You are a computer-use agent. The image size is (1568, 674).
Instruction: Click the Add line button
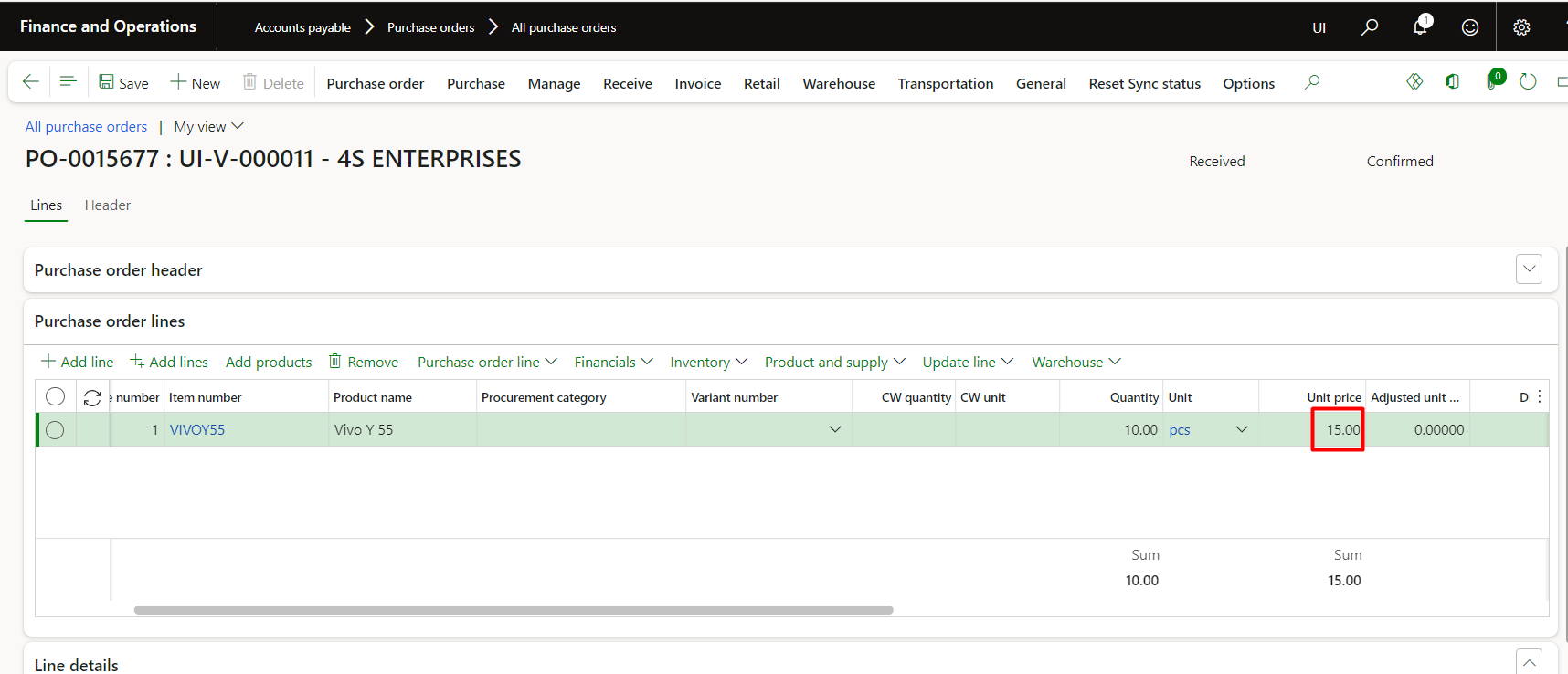pyautogui.click(x=78, y=362)
